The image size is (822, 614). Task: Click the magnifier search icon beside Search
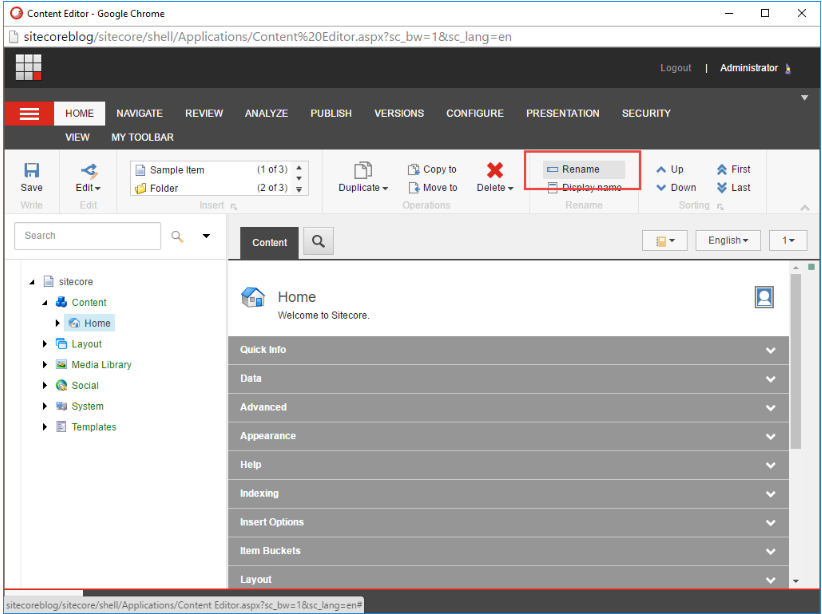point(177,236)
